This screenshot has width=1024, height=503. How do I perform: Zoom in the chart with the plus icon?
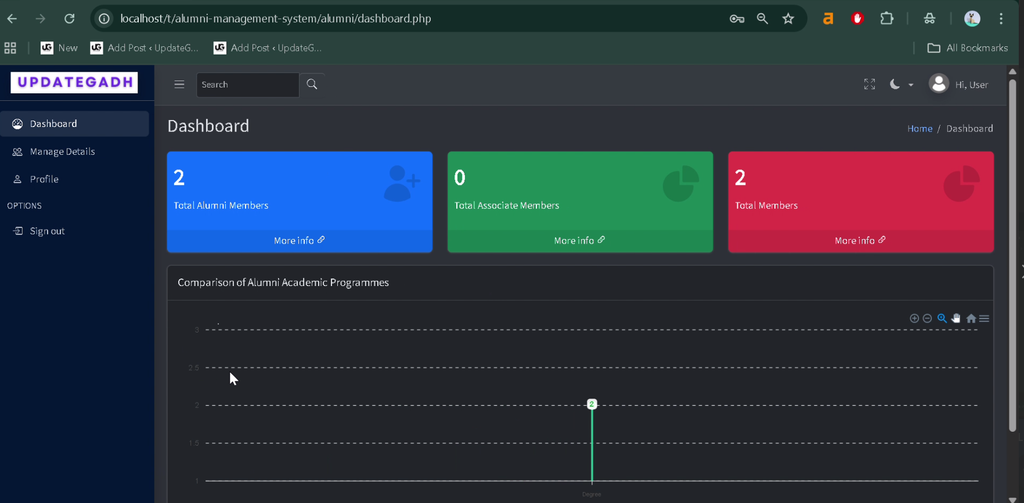pos(914,319)
